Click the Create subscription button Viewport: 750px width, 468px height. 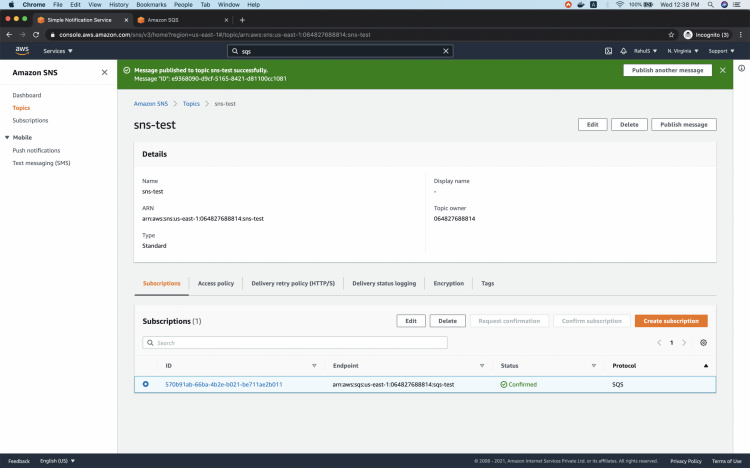point(671,321)
